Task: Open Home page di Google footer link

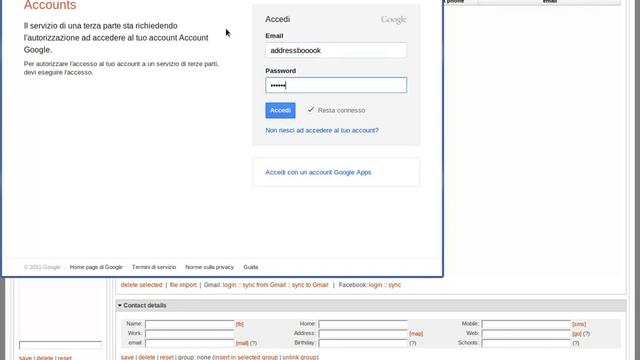Action: point(96,267)
